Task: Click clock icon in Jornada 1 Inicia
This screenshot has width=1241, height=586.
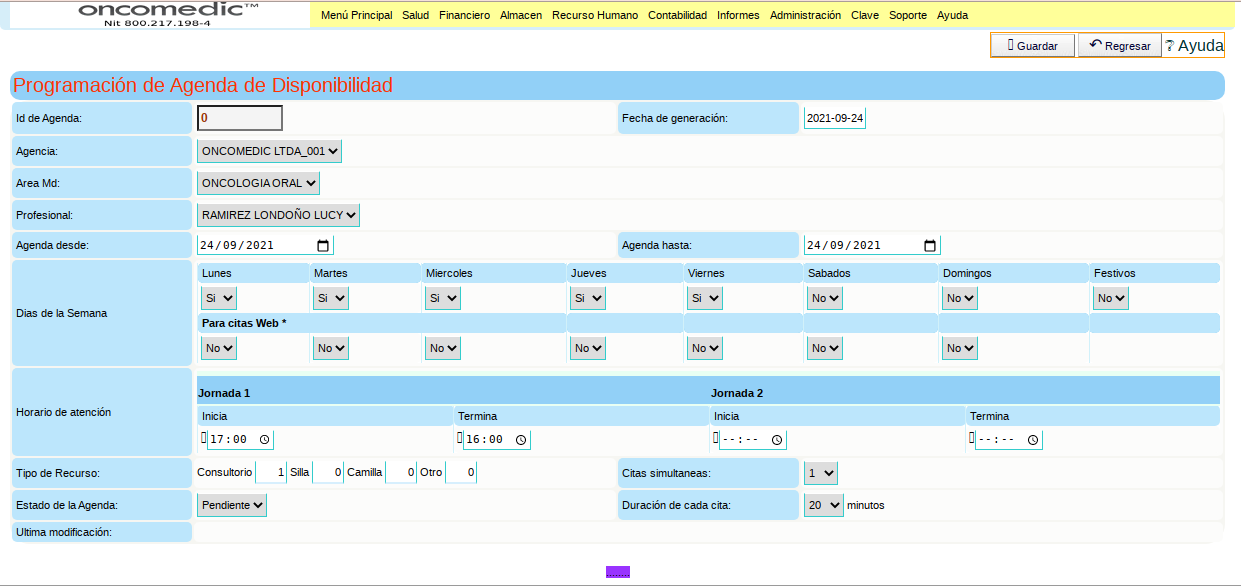Action: pyautogui.click(x=264, y=440)
